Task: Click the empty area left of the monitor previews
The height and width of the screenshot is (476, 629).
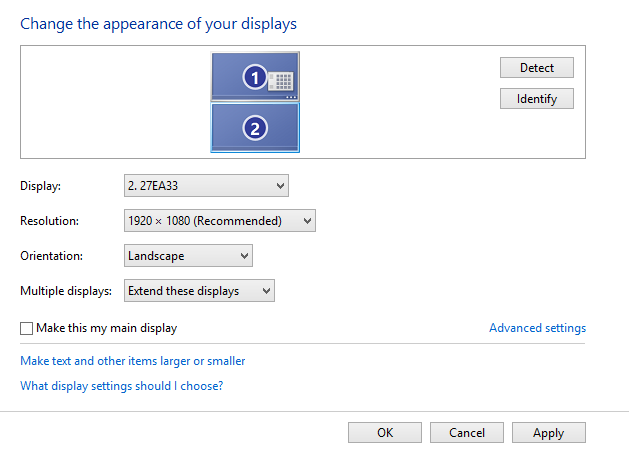Action: tap(110, 101)
